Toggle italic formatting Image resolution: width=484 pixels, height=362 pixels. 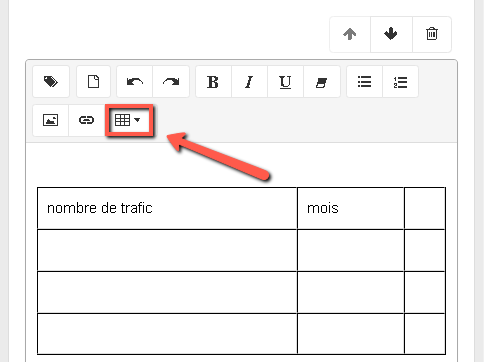pyautogui.click(x=249, y=82)
